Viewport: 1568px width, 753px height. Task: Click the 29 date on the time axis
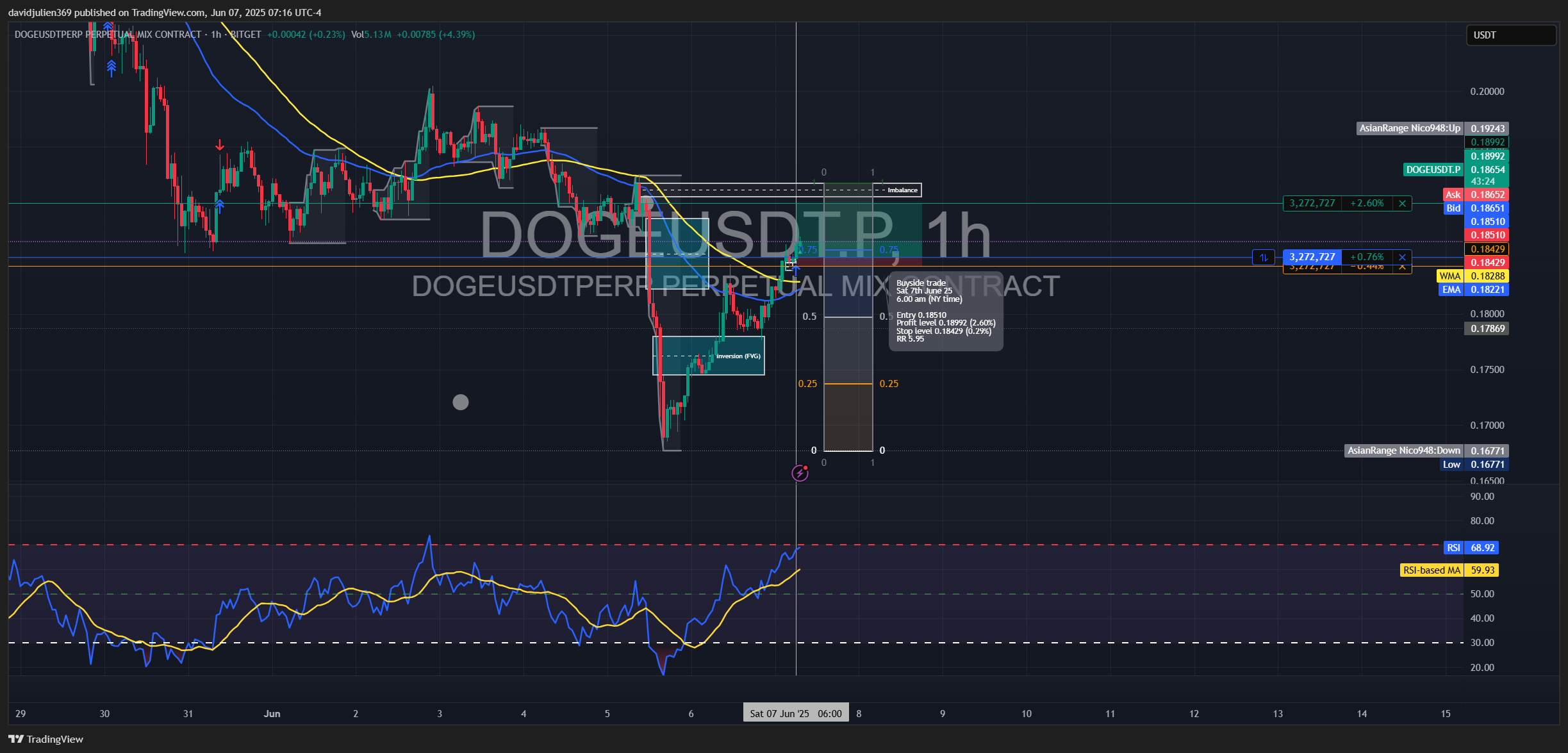click(21, 714)
